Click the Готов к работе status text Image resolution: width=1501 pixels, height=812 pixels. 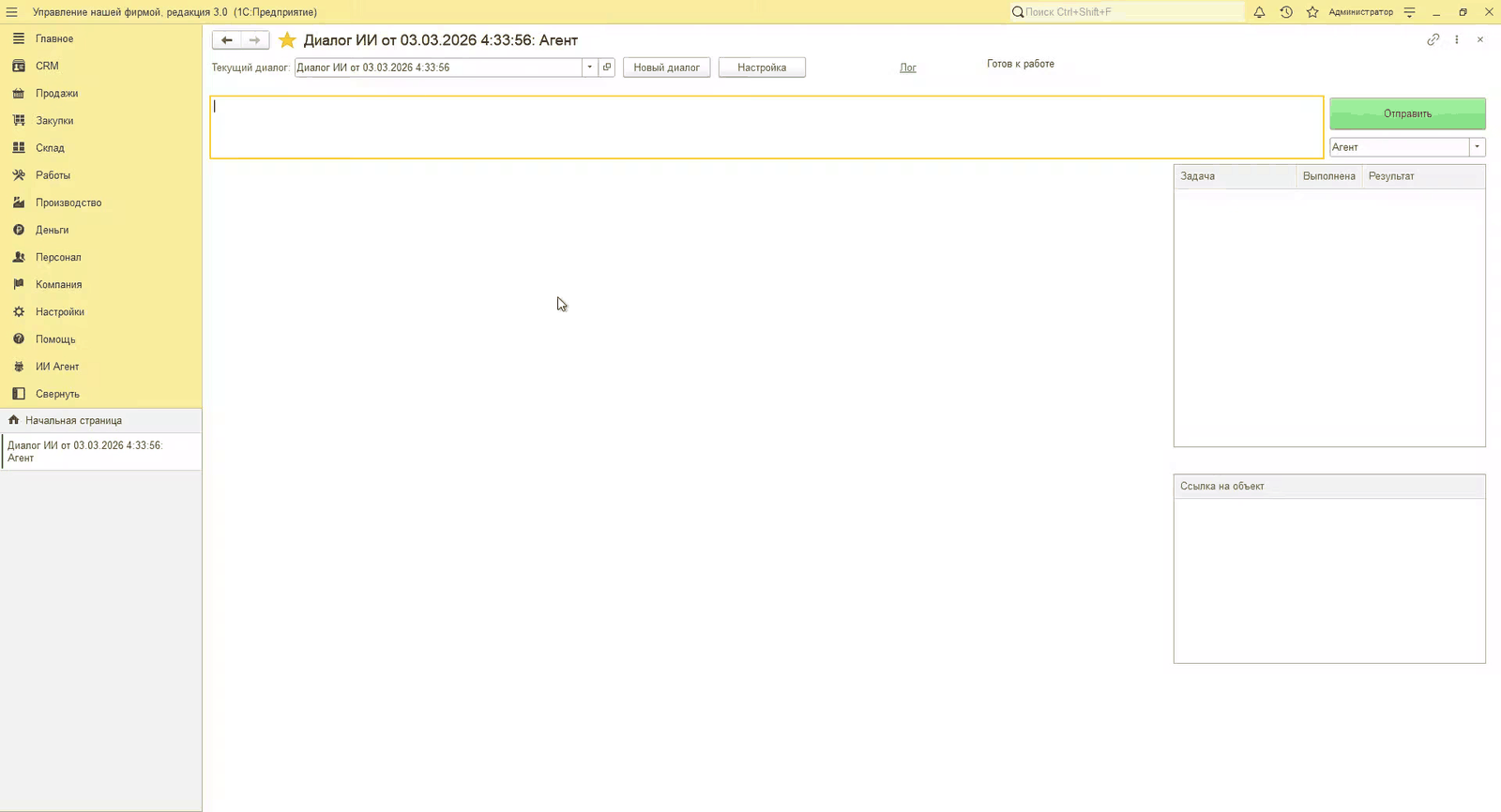point(1021,64)
